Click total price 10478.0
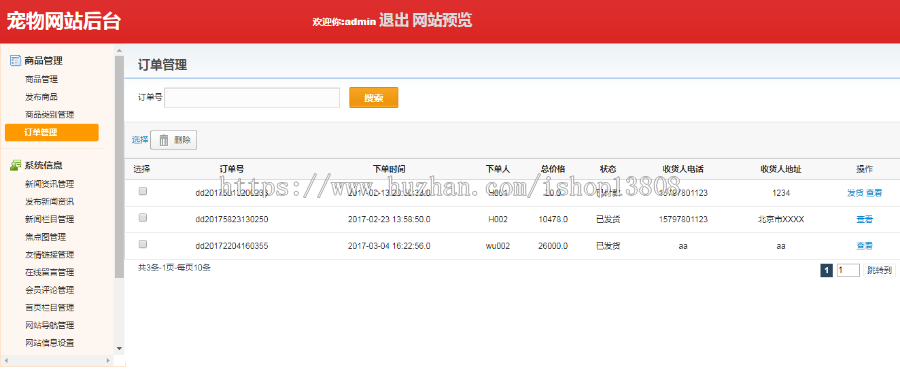The height and width of the screenshot is (369, 900). click(553, 219)
